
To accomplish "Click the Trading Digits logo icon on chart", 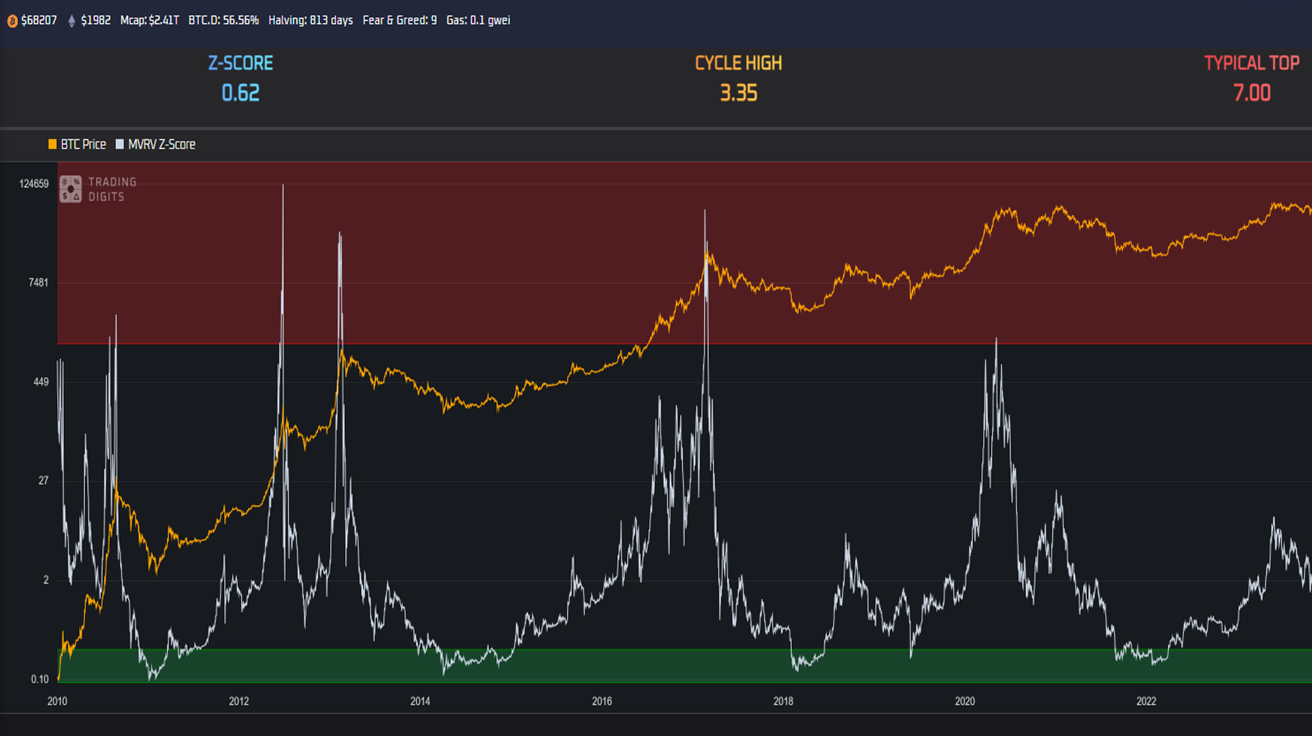I will coord(71,189).
